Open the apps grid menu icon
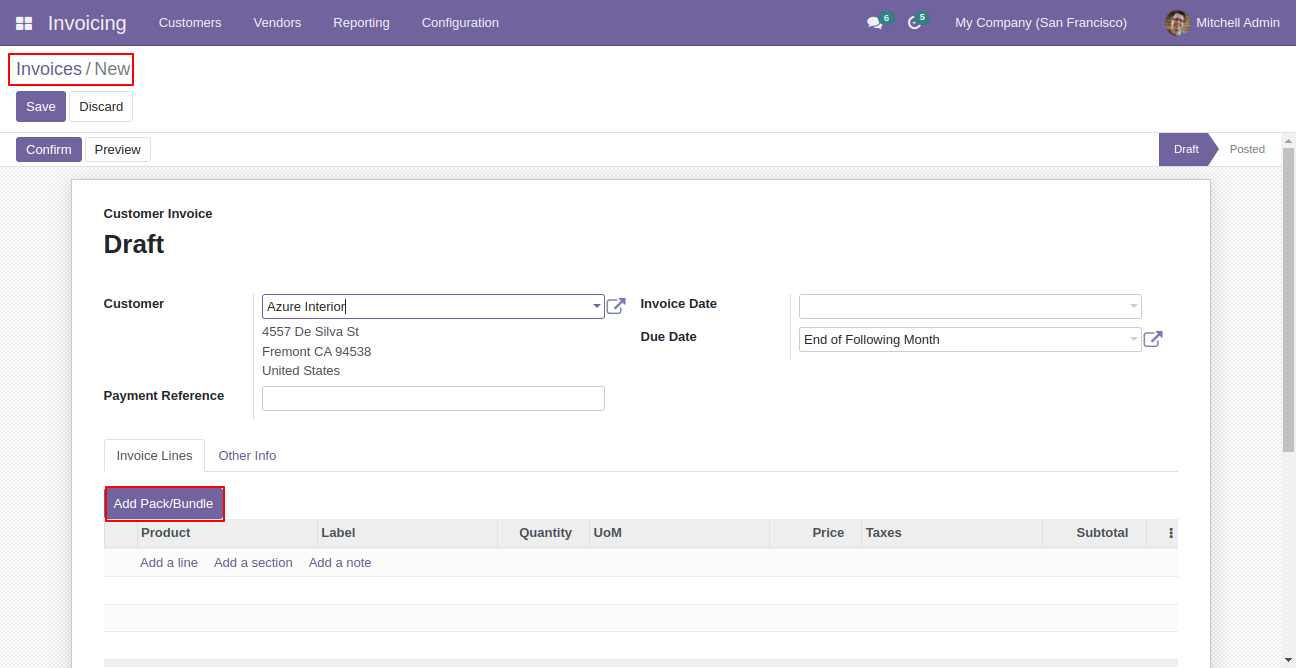 point(24,23)
